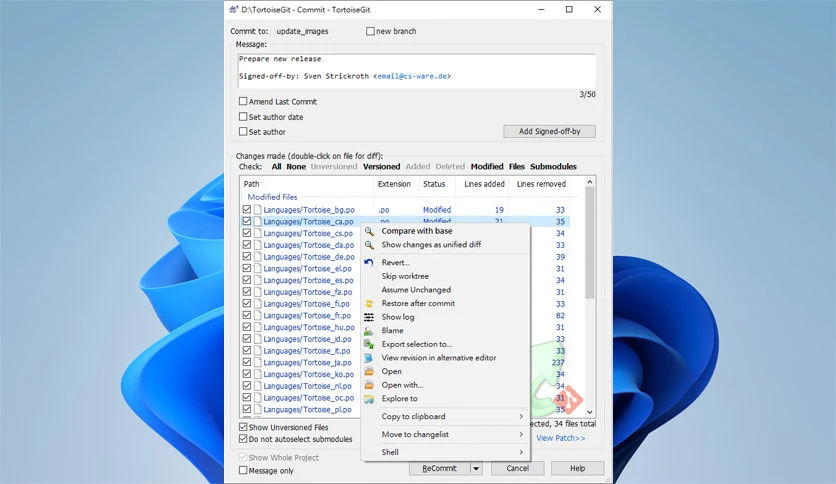Sort by the Path column header
836x484 pixels.
pyautogui.click(x=307, y=184)
